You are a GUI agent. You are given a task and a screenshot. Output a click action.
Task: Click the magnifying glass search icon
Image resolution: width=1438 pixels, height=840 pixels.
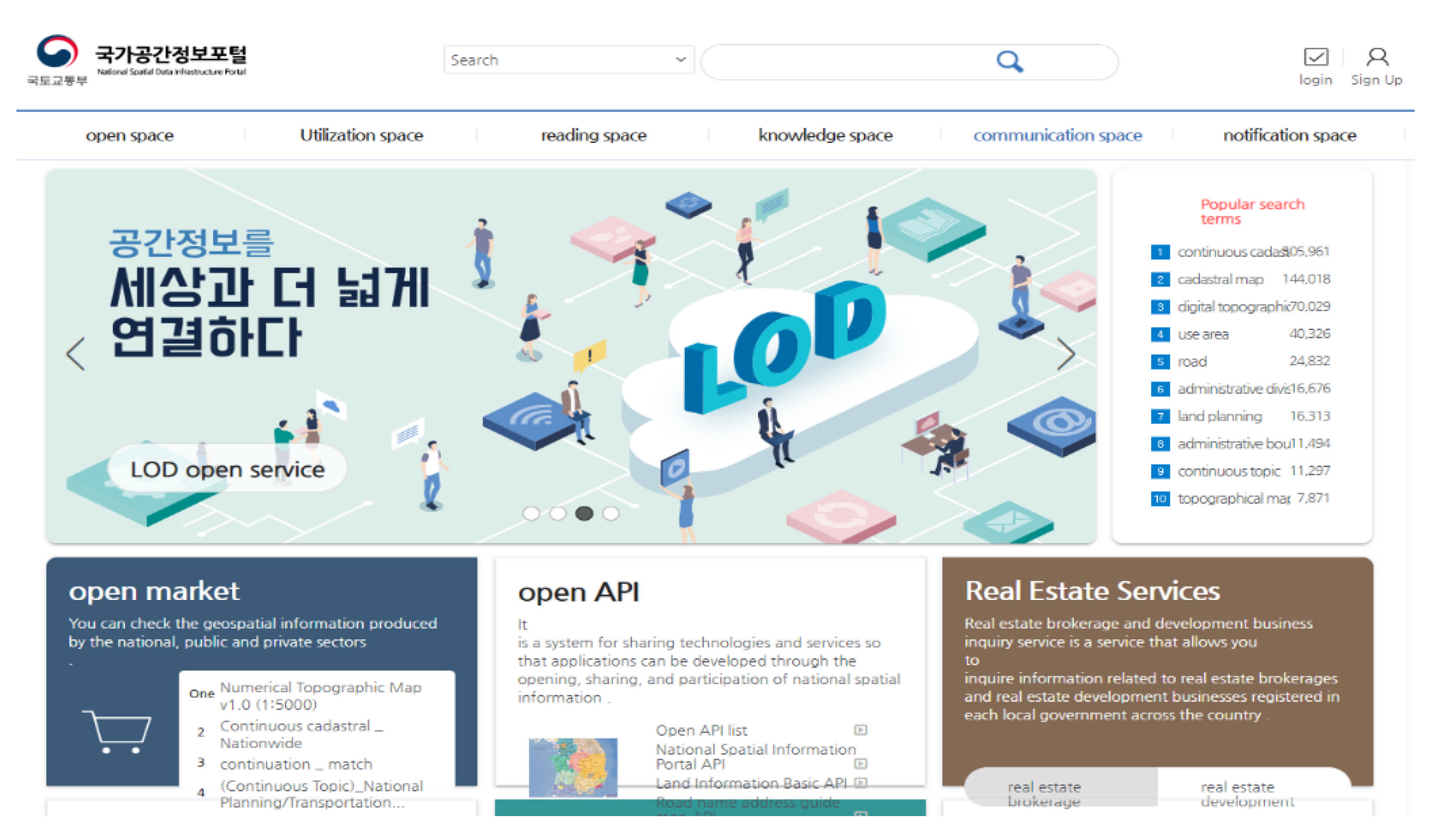pyautogui.click(x=1009, y=61)
